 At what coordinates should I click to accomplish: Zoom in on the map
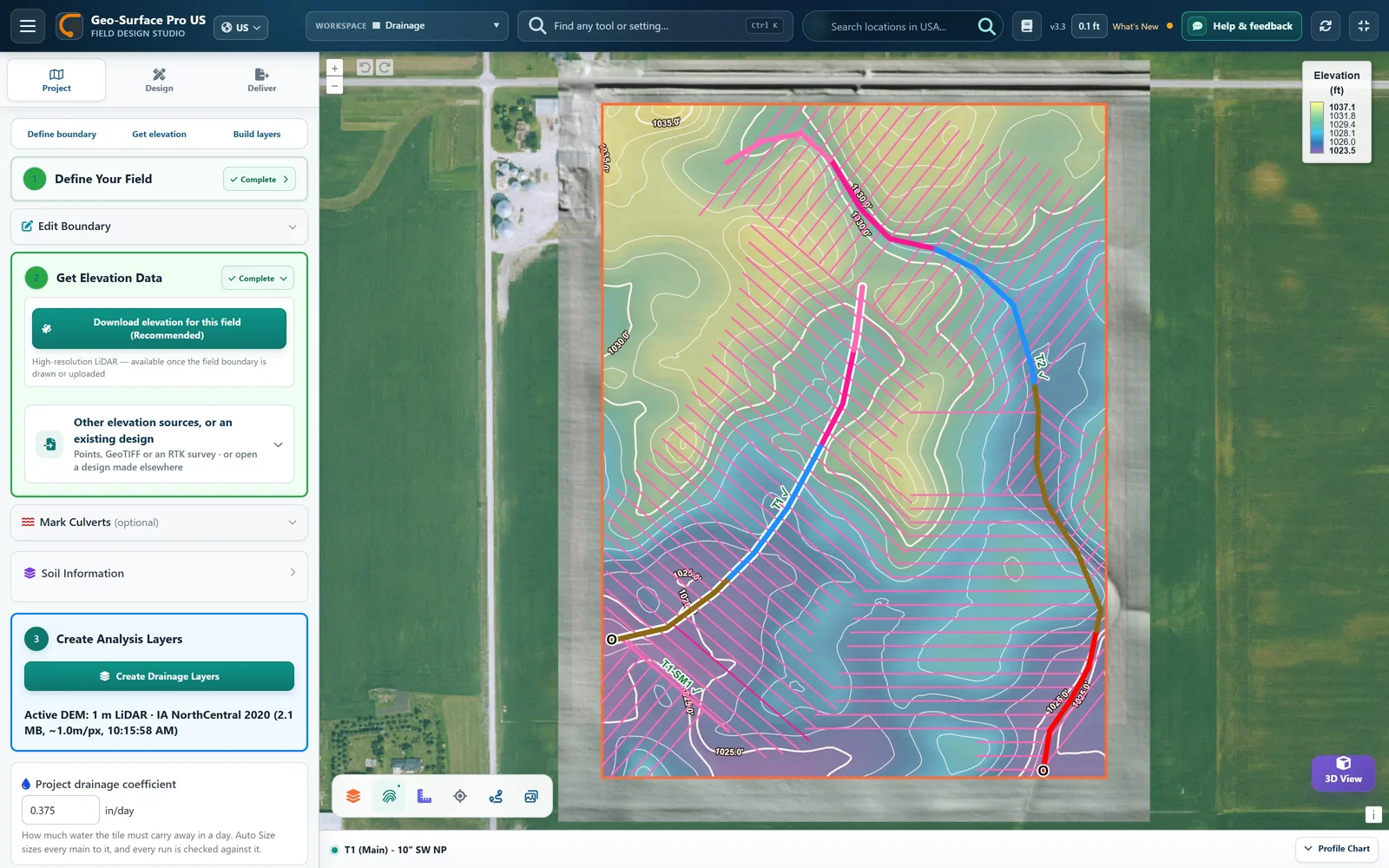pos(334,68)
